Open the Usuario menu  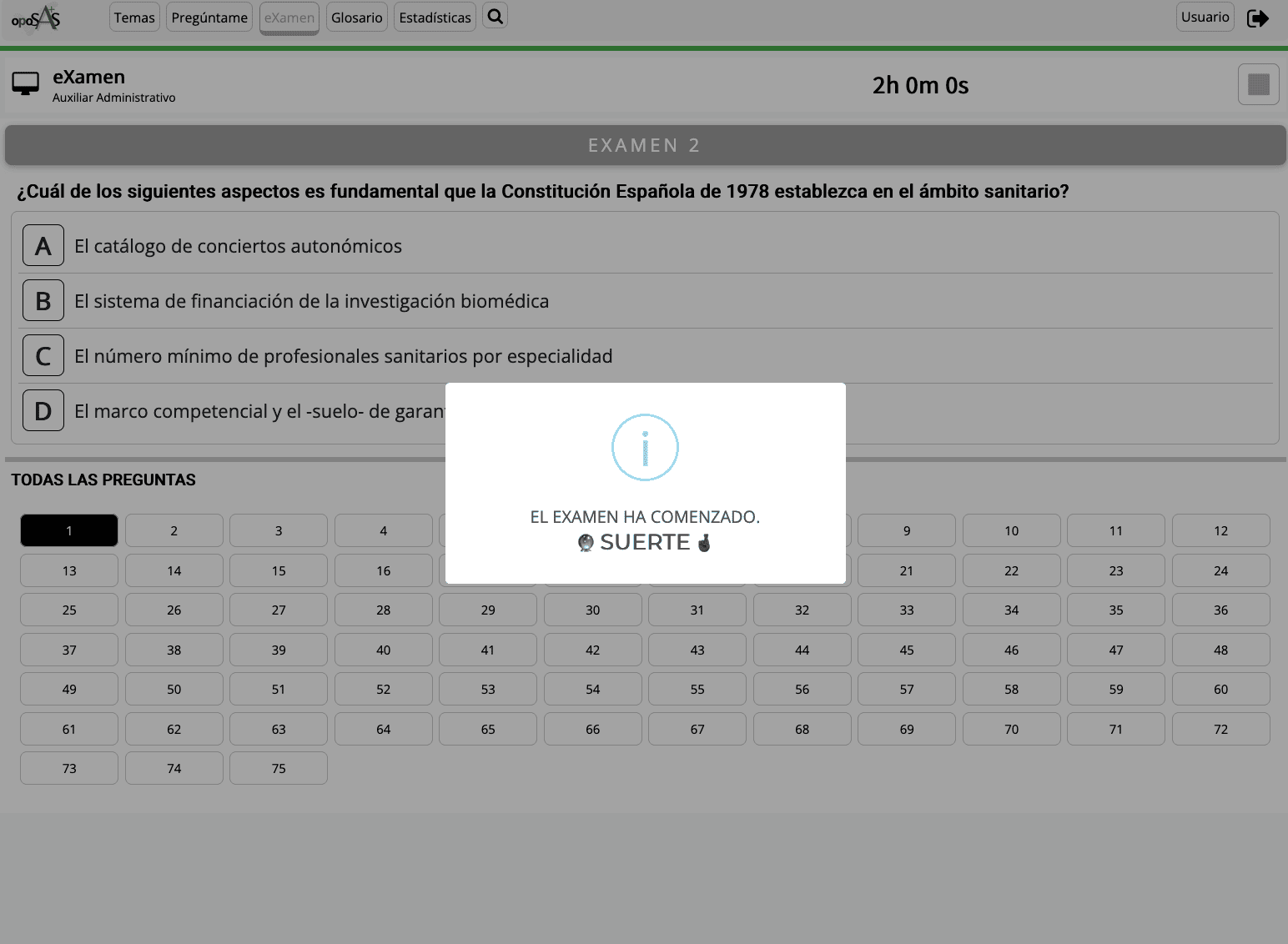pyautogui.click(x=1205, y=17)
